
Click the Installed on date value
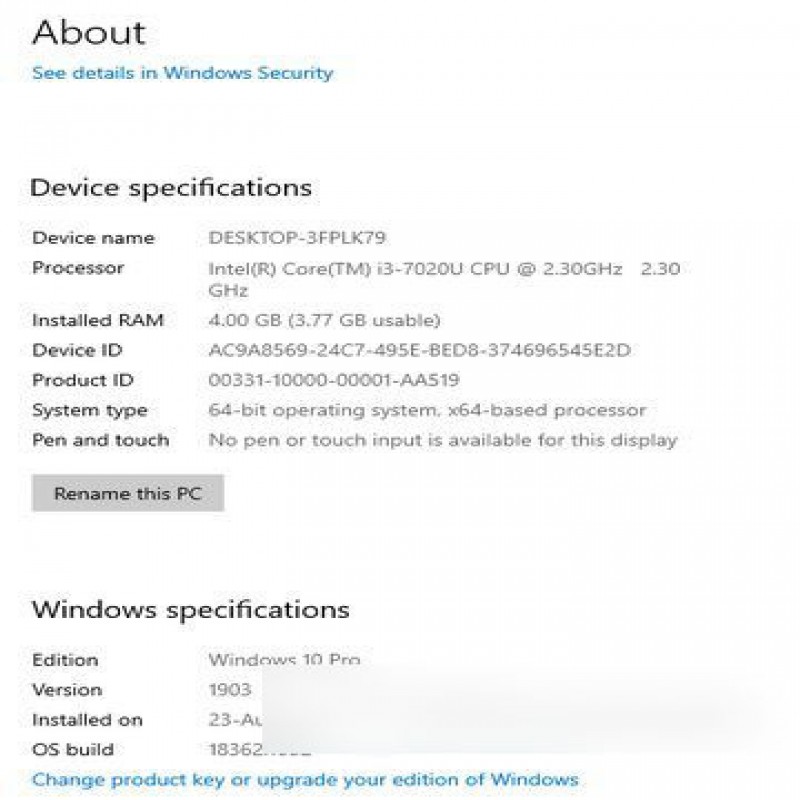235,720
